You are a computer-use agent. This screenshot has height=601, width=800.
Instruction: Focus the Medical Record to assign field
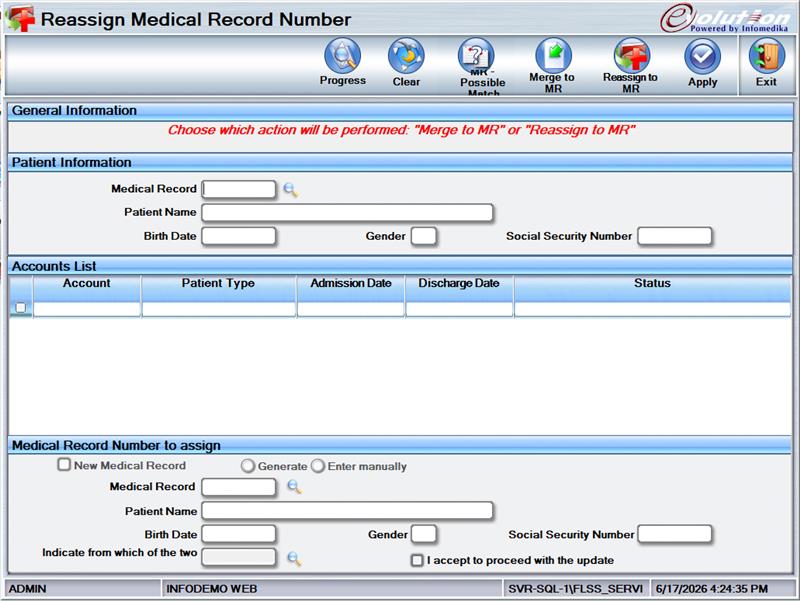(x=239, y=487)
